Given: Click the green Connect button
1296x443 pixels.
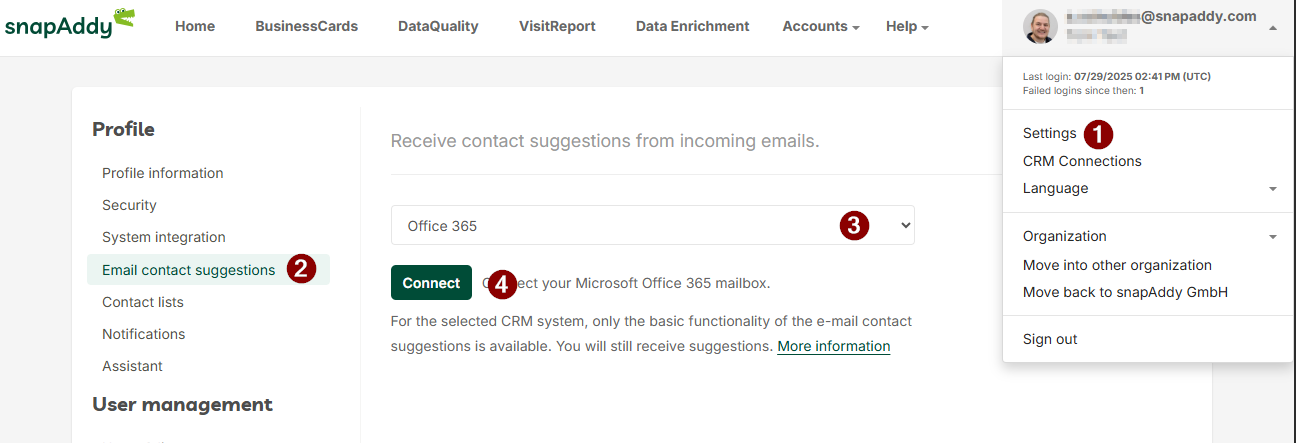Looking at the screenshot, I should pos(431,283).
